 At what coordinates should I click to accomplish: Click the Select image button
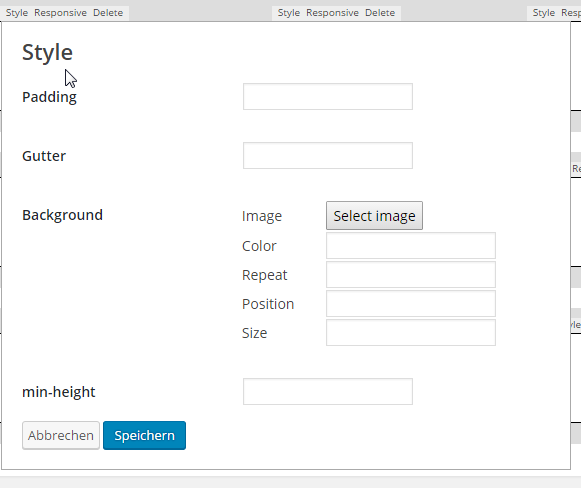click(374, 216)
